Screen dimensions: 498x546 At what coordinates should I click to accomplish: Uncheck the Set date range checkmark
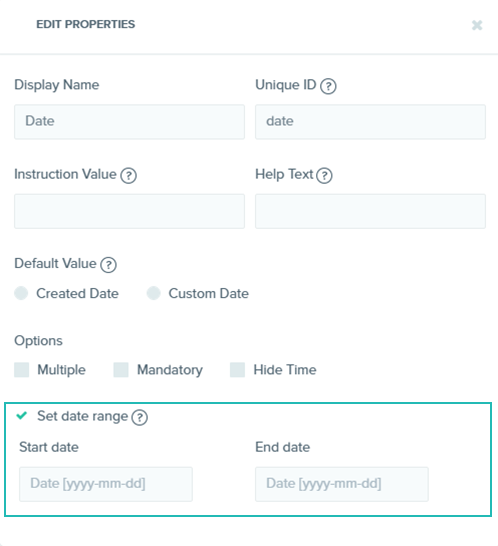[22, 415]
